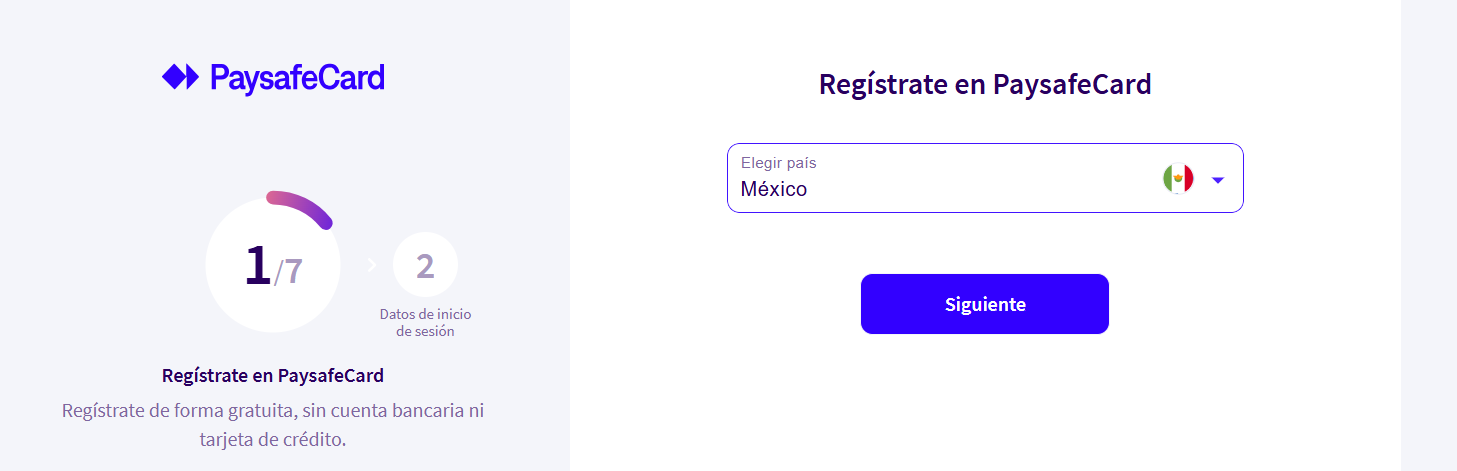Click the PaysafeCard wordmark text in logo

(297, 78)
